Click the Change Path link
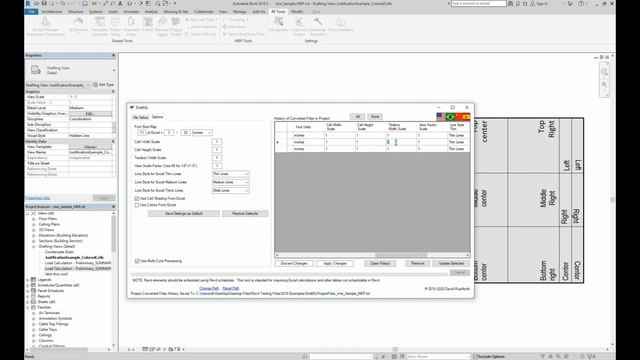Viewport: 640px width, 360px height. (209, 288)
